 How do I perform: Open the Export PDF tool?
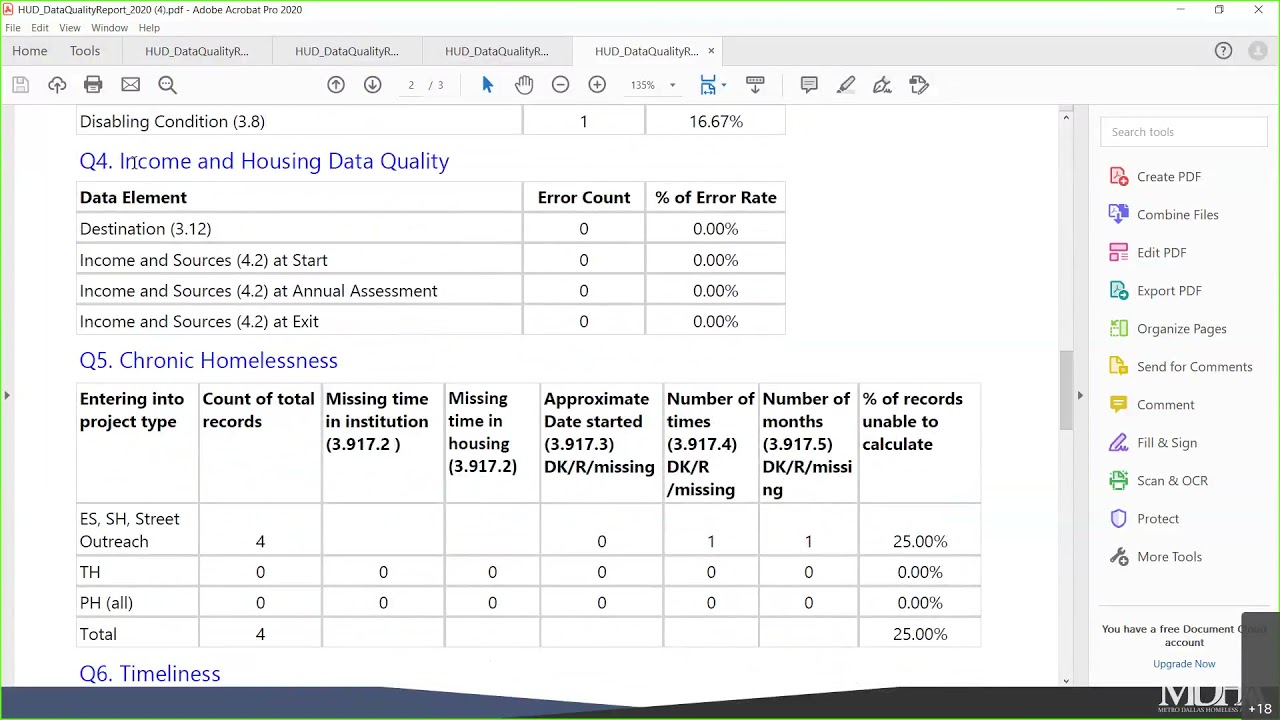[1168, 291]
